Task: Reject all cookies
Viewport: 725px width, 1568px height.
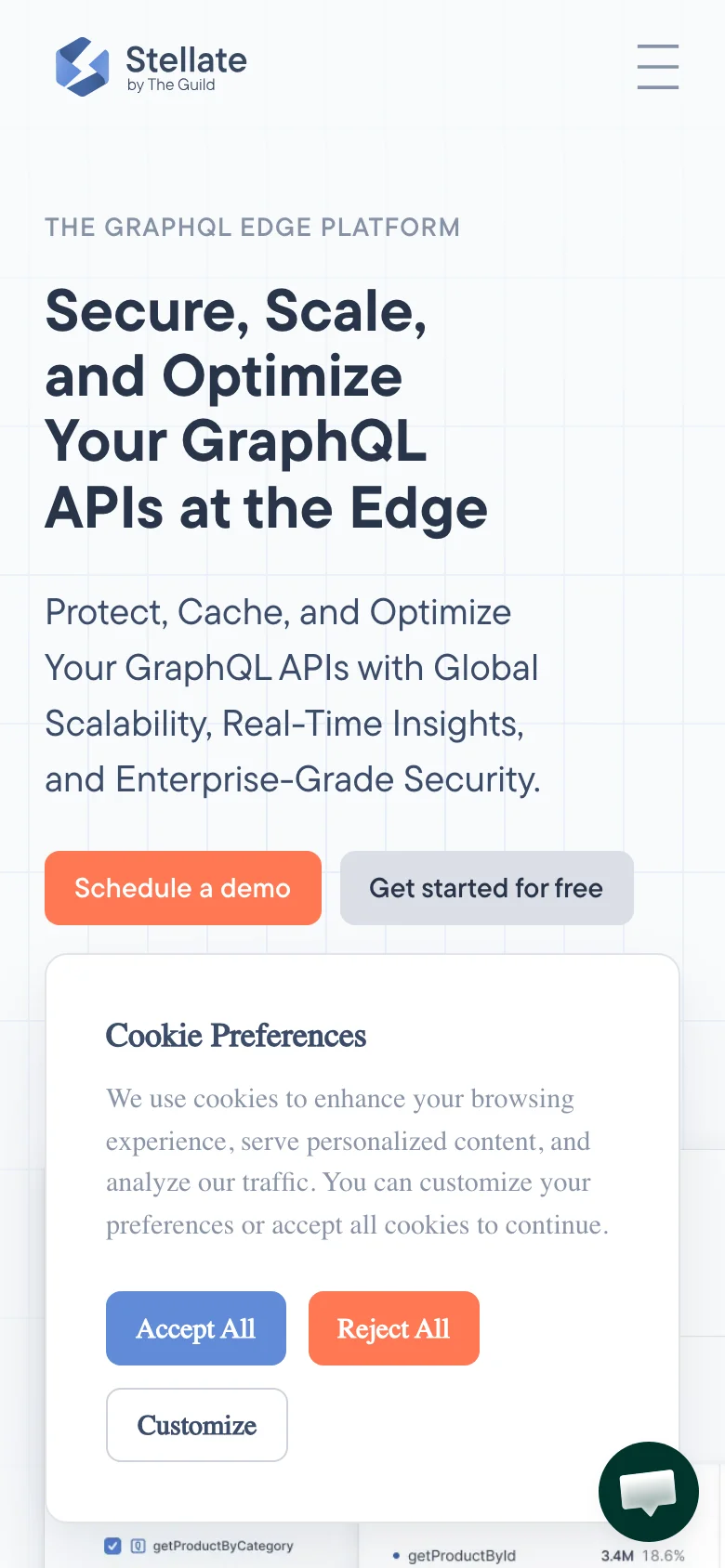Action: (x=394, y=1328)
